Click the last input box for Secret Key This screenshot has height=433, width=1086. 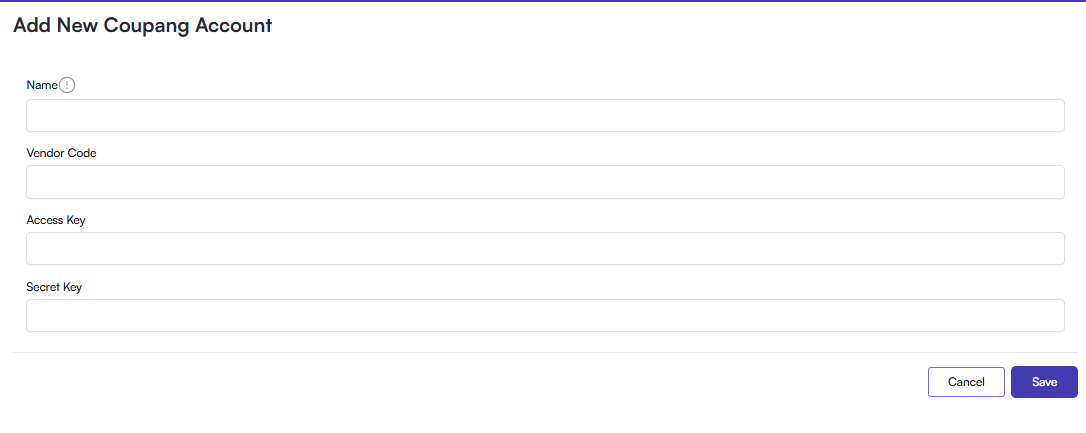point(545,316)
